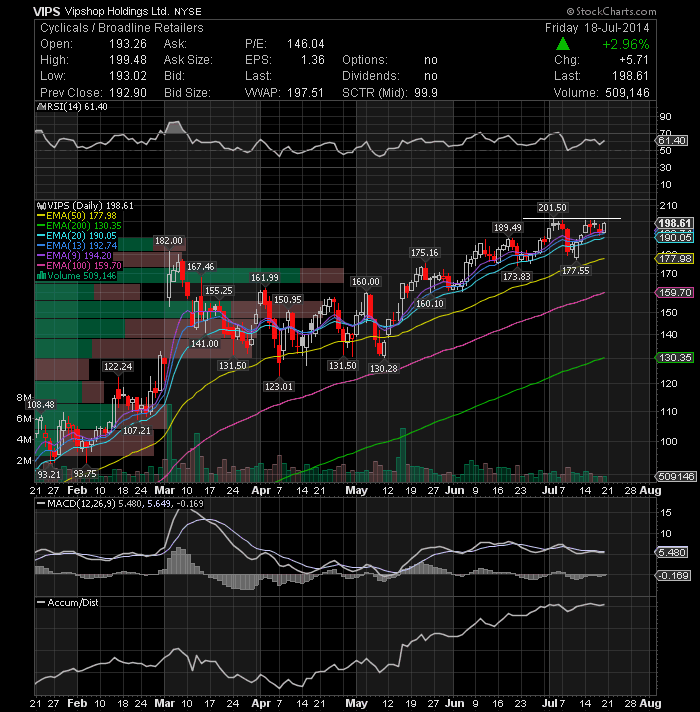Select the EMA(50) 177.98 legend entry
The height and width of the screenshot is (712, 700).
77,216
